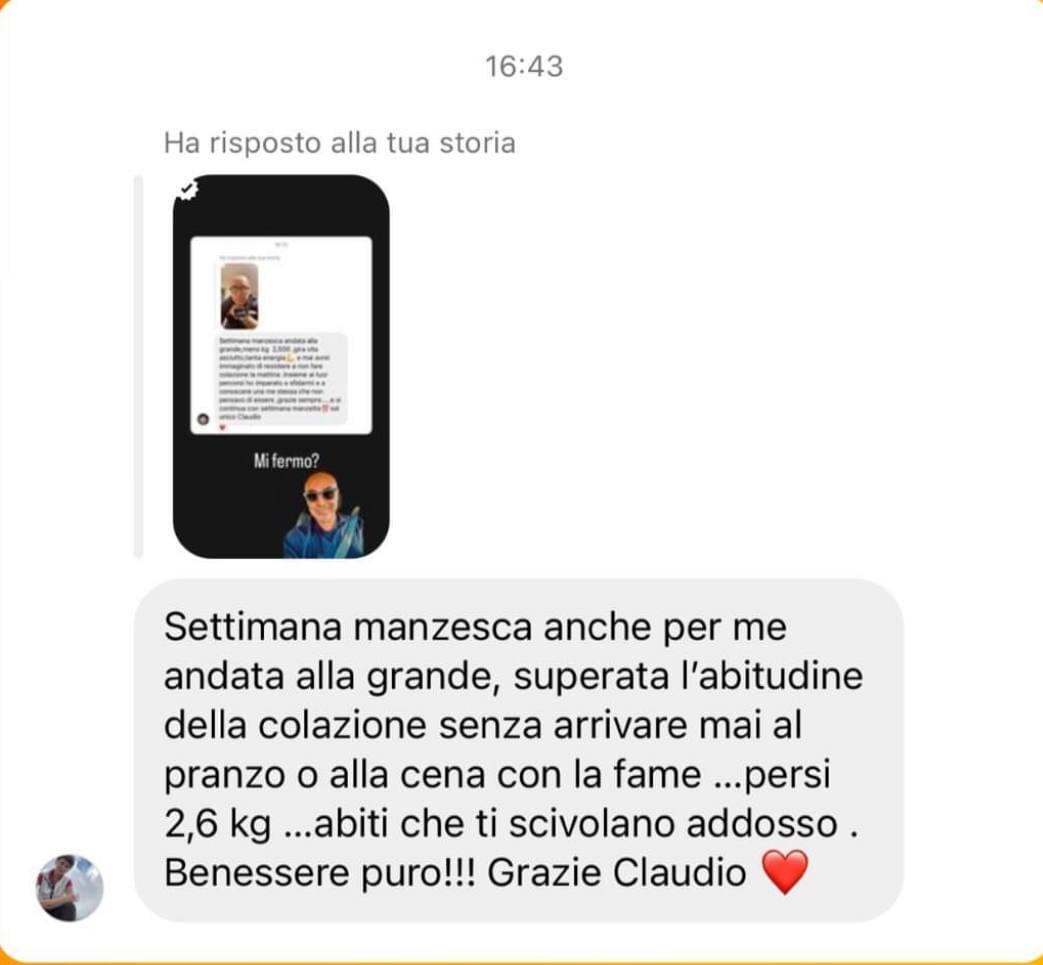
Task: Click the tiny avatar inside nested screenshot
Action: 204,419
